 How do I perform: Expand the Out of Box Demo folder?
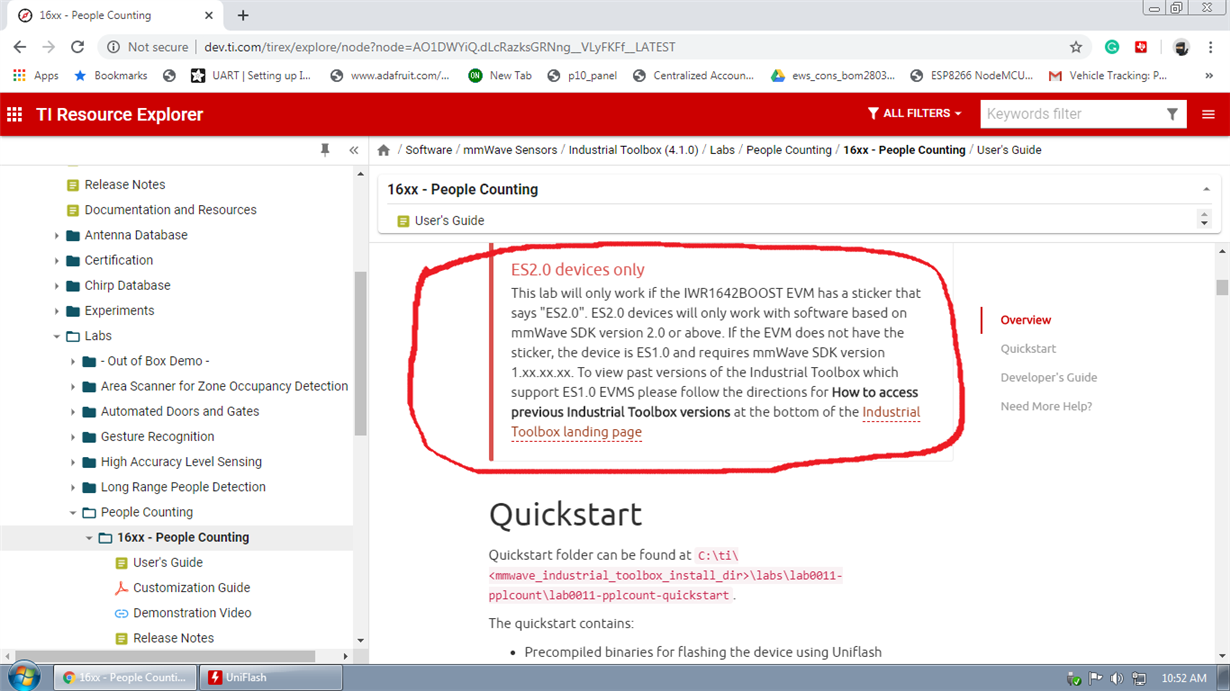[73, 361]
